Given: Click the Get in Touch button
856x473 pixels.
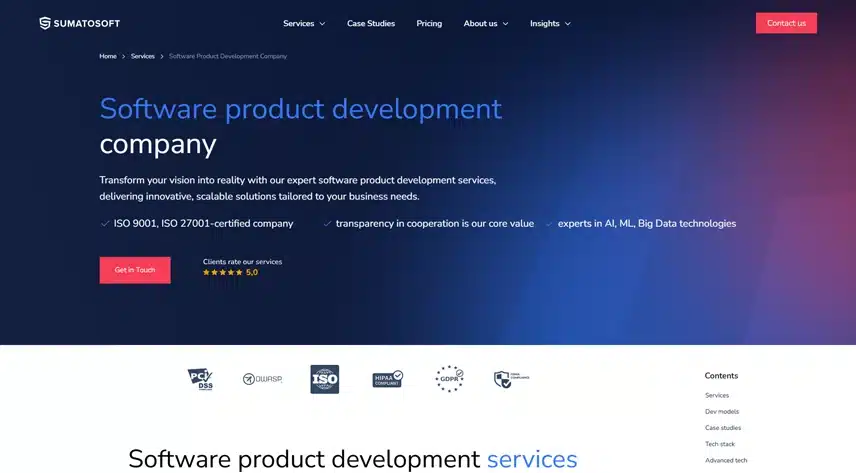Looking at the screenshot, I should coord(135,270).
